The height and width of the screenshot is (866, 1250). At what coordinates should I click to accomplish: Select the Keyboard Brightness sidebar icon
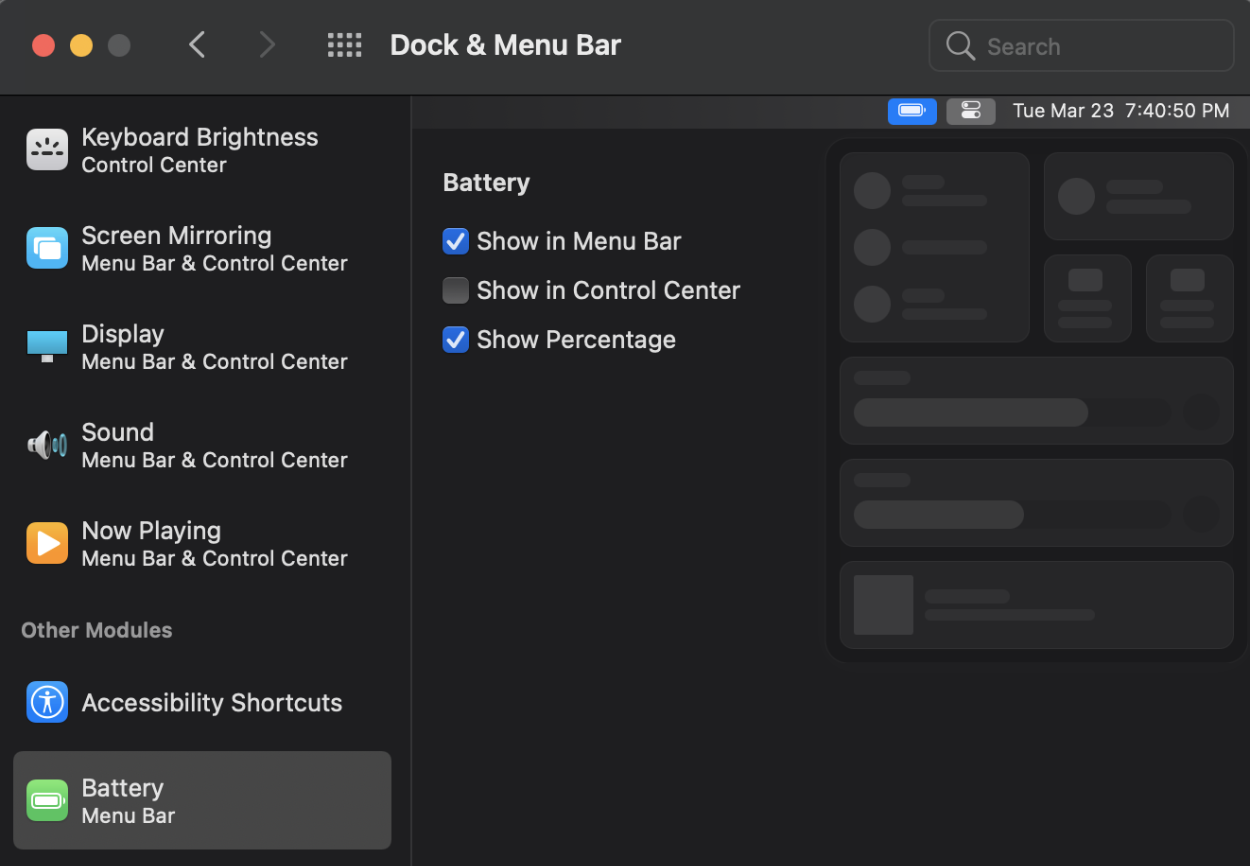(x=46, y=149)
